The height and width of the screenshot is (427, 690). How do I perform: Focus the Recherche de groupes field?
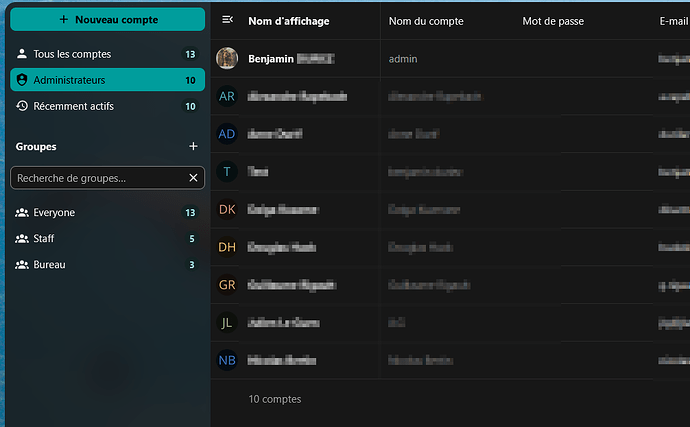99,178
